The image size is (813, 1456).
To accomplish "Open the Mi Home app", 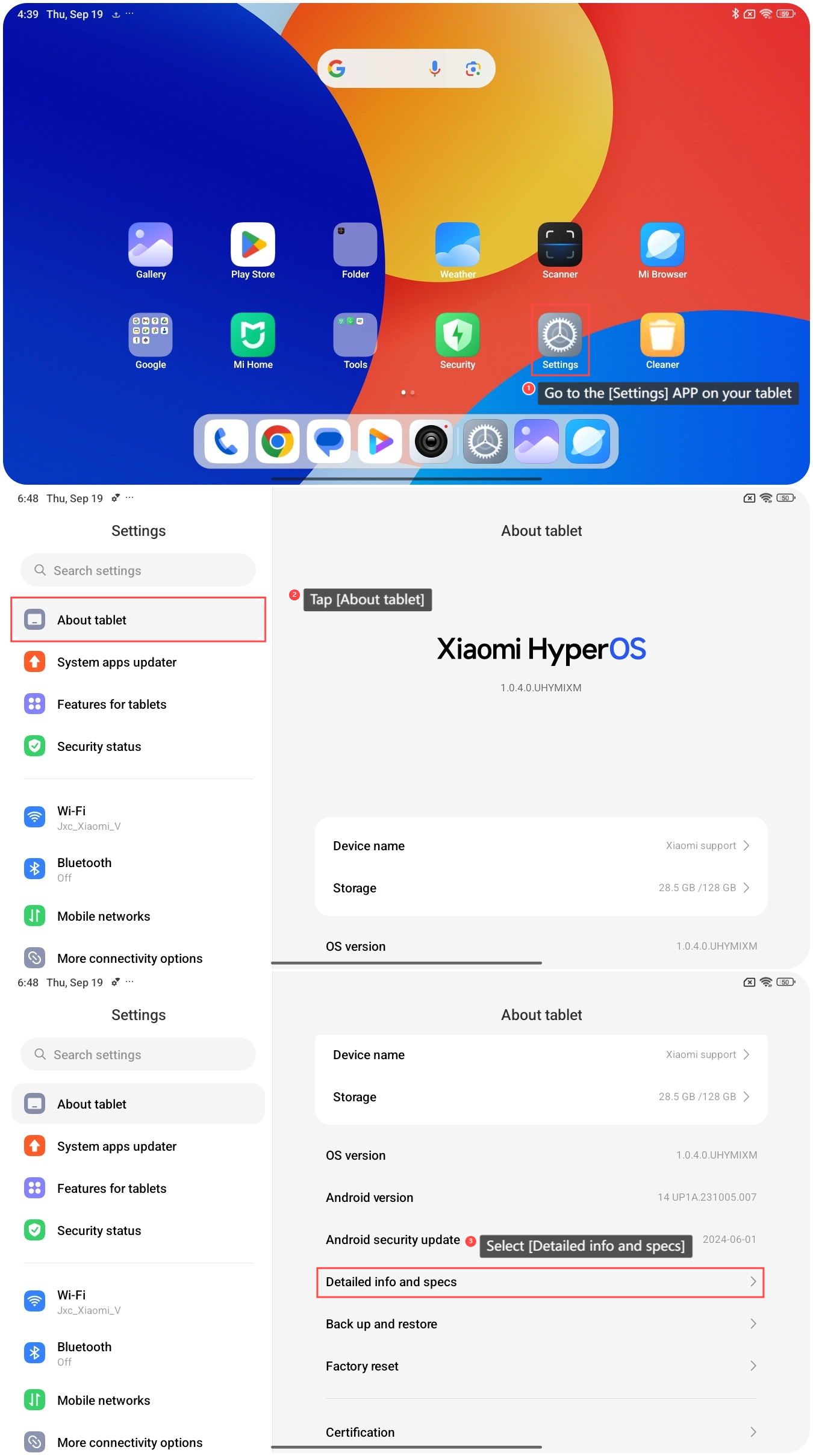I will coord(253,335).
